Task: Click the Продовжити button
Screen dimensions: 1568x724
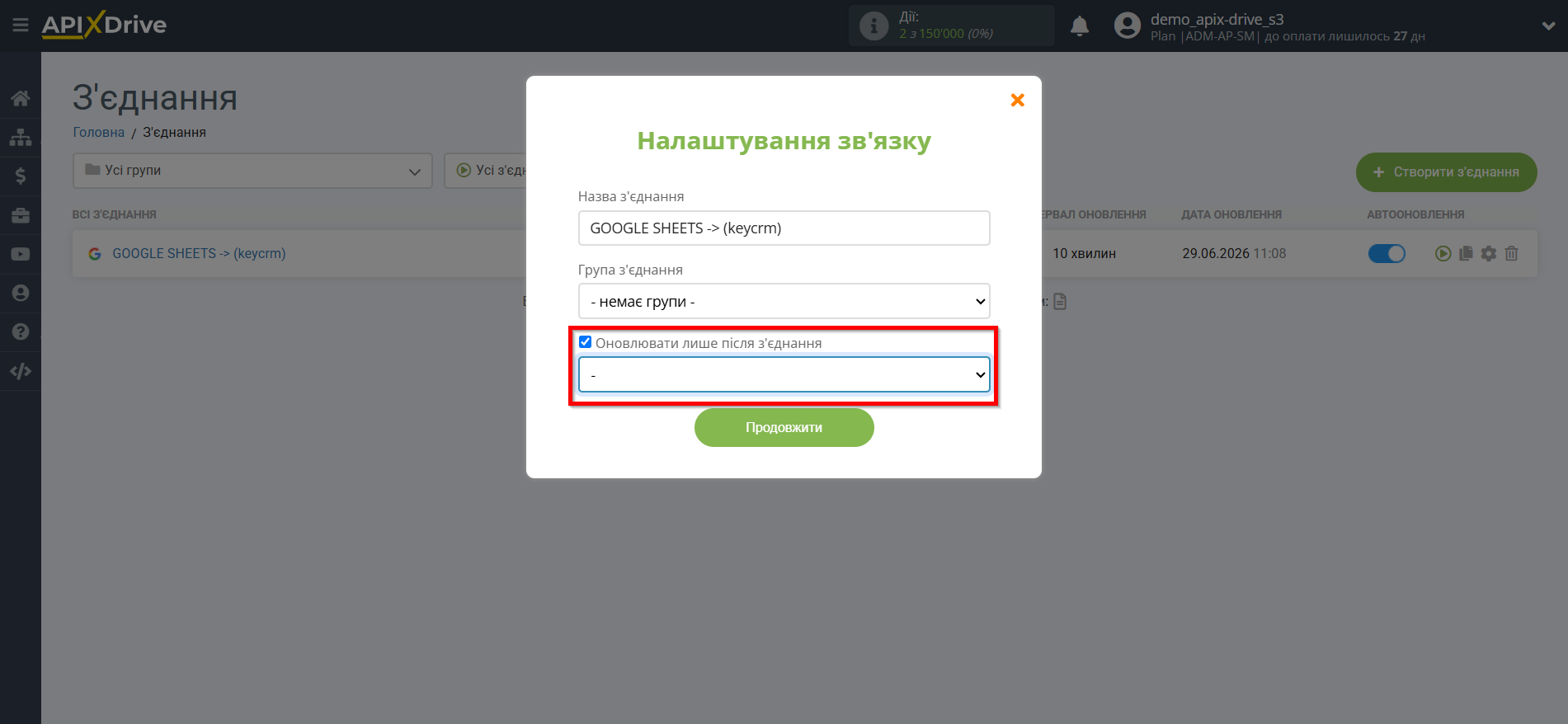Action: pyautogui.click(x=784, y=427)
